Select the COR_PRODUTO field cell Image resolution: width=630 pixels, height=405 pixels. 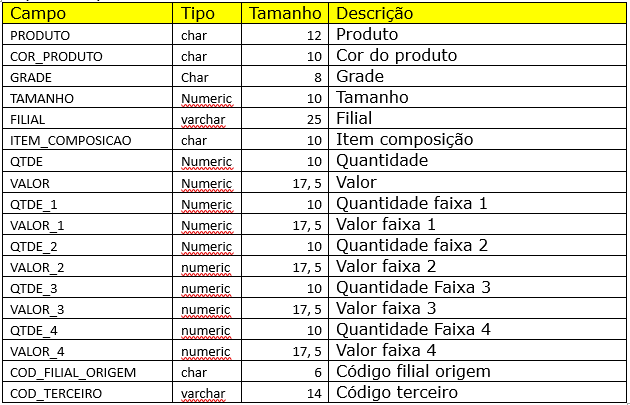pyautogui.click(x=56, y=56)
